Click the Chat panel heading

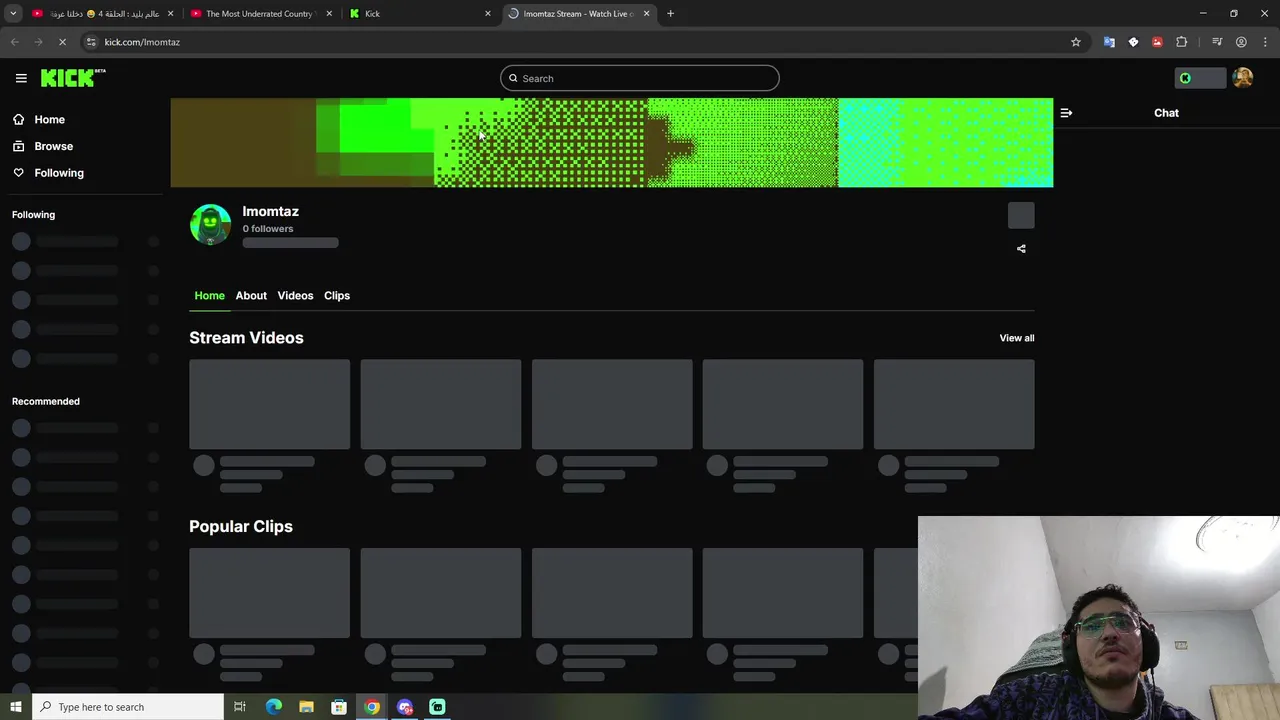coord(1166,113)
